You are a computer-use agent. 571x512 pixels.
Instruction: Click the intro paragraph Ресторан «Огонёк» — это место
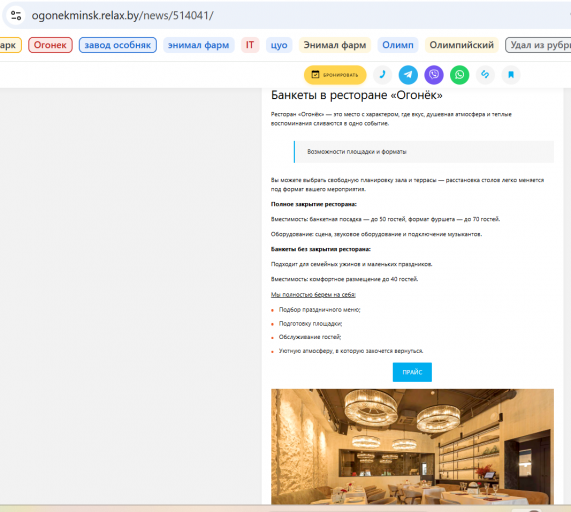391,119
